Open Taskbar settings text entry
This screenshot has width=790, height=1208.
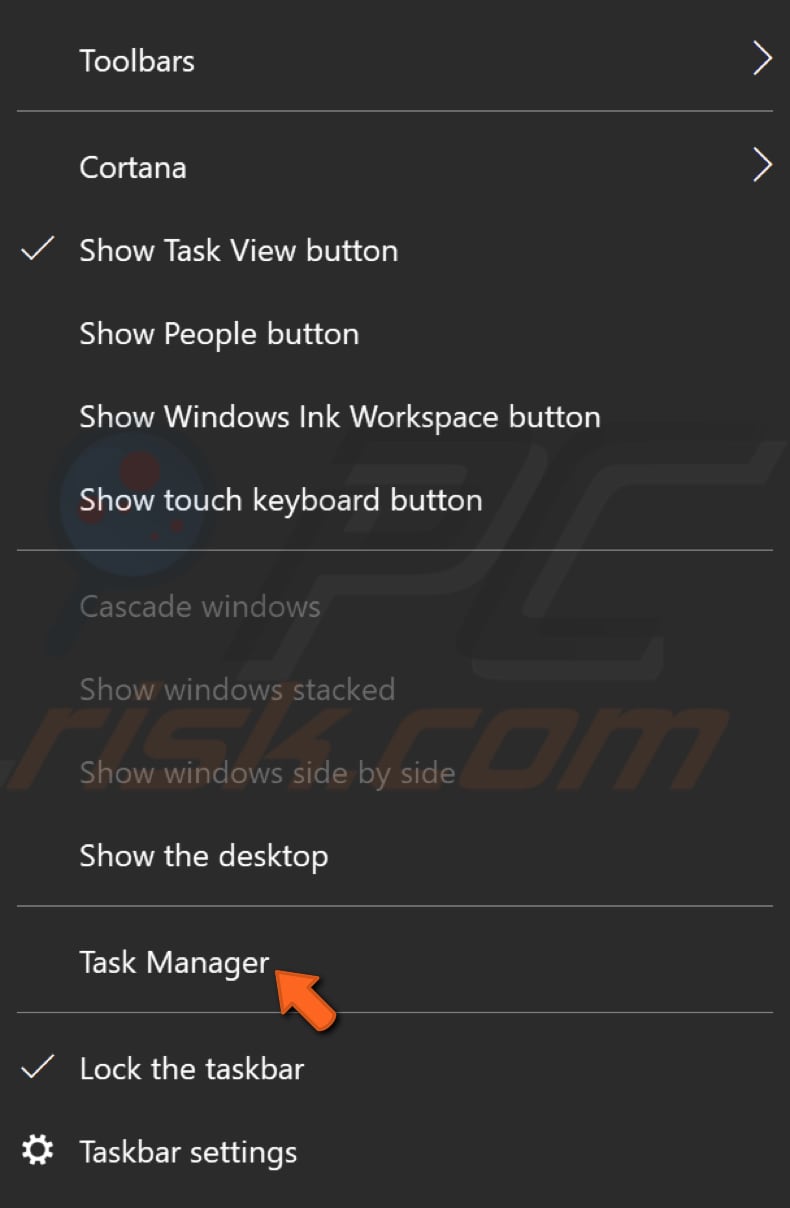[188, 1152]
